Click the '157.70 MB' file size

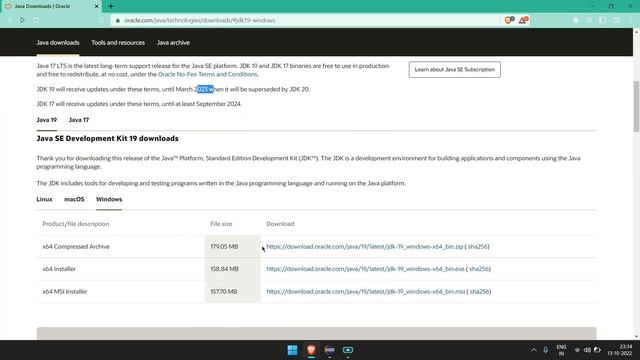tap(224, 291)
